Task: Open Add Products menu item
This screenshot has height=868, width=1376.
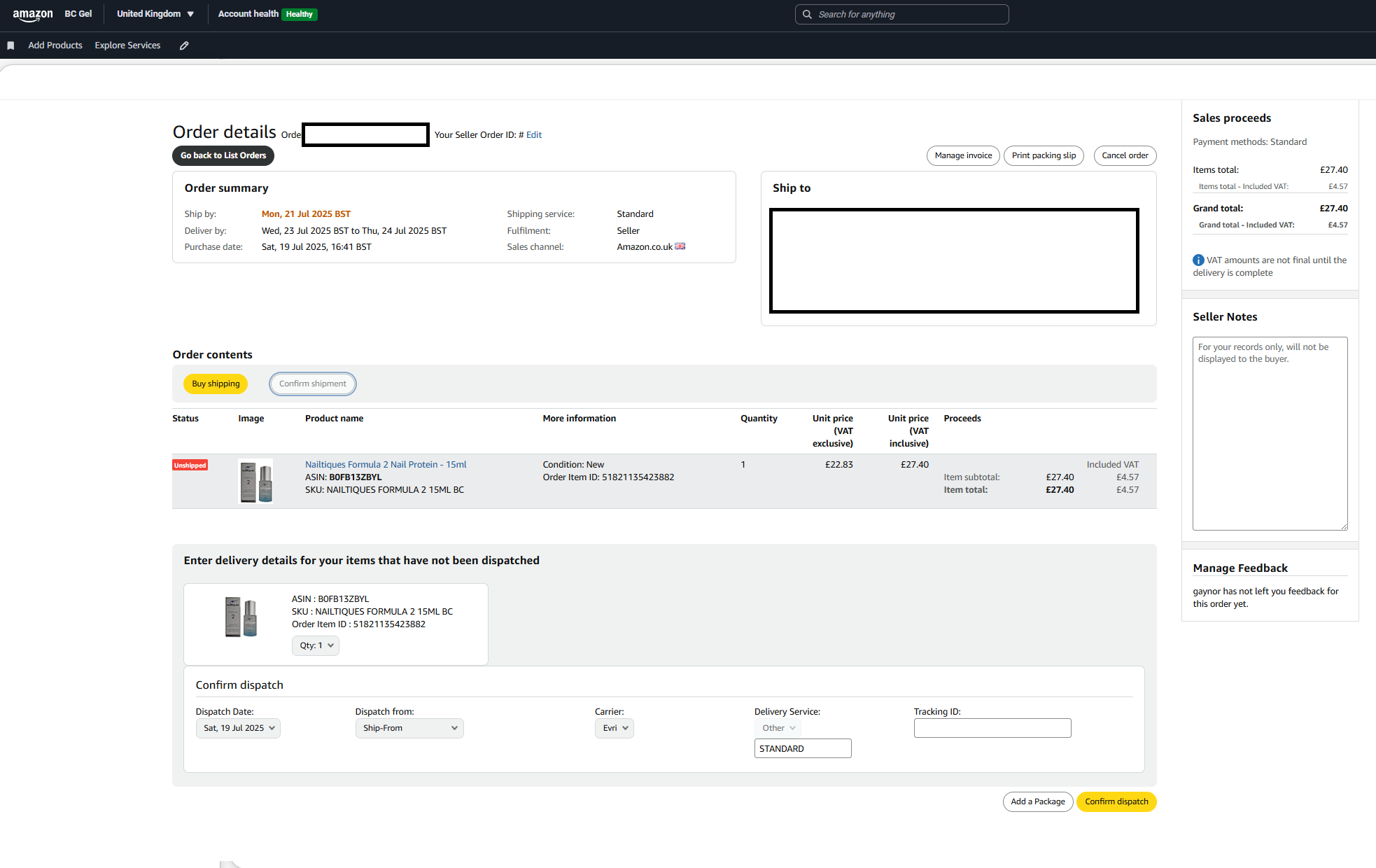Action: [55, 45]
